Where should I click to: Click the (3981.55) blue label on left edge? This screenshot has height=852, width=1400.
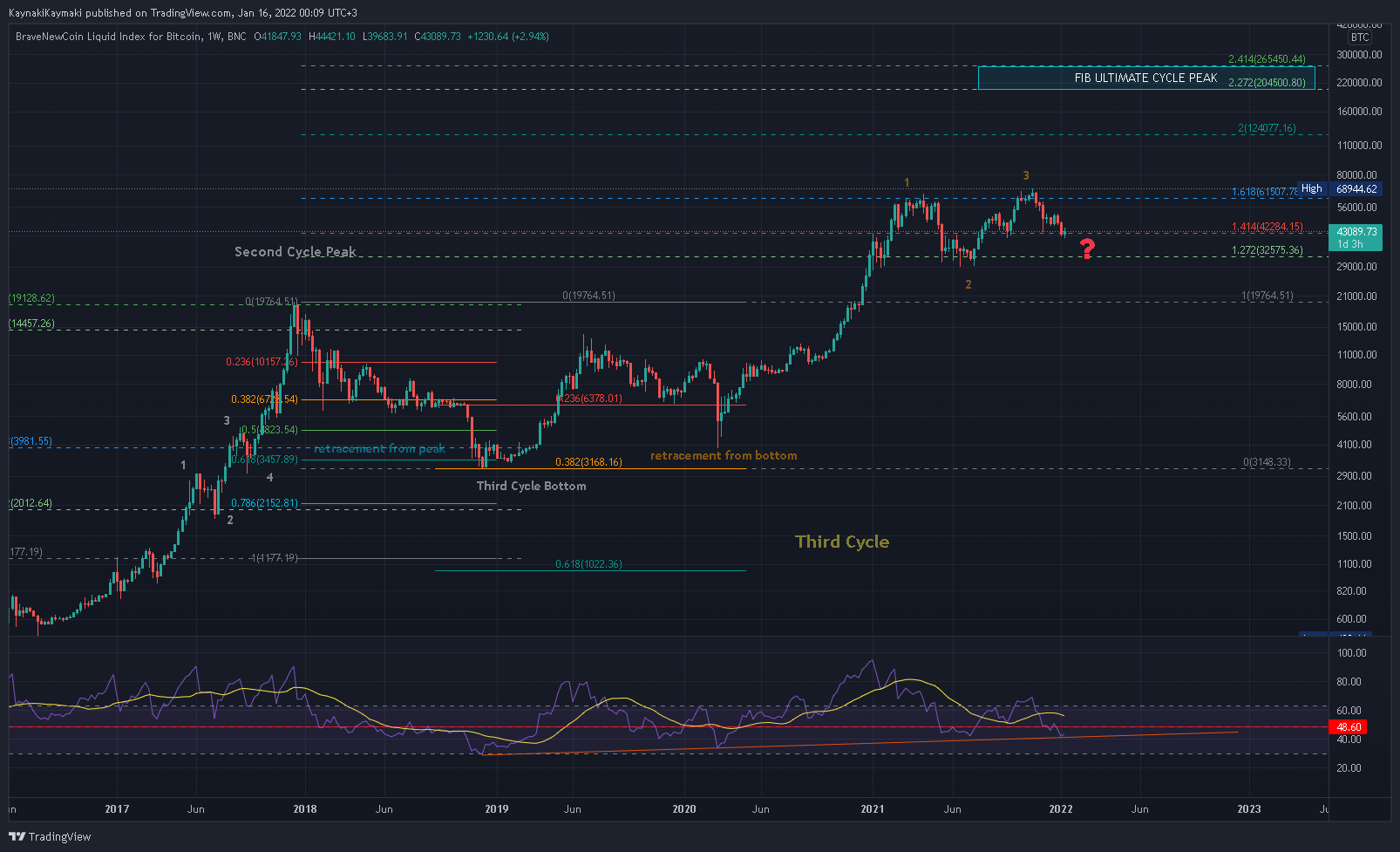tap(31, 441)
